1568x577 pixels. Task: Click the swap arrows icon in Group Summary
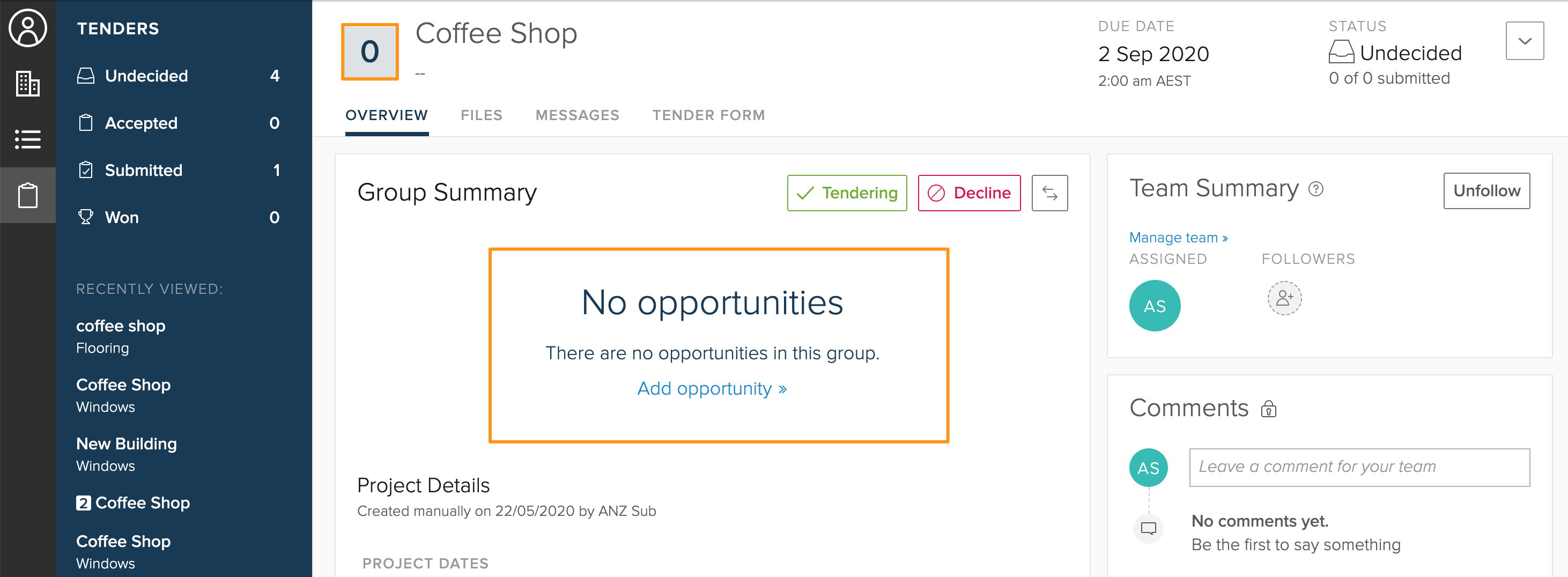1049,193
